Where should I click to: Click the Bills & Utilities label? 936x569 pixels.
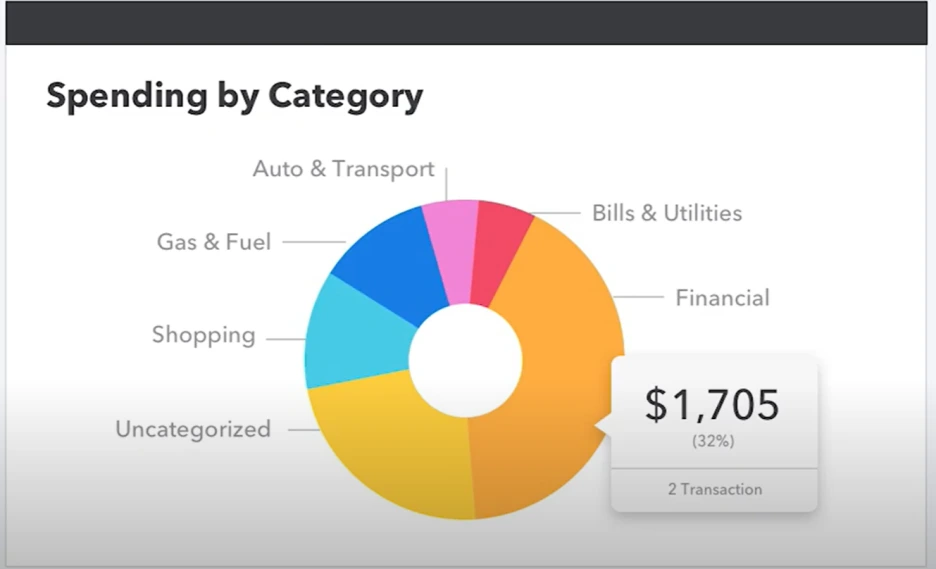[x=667, y=213]
